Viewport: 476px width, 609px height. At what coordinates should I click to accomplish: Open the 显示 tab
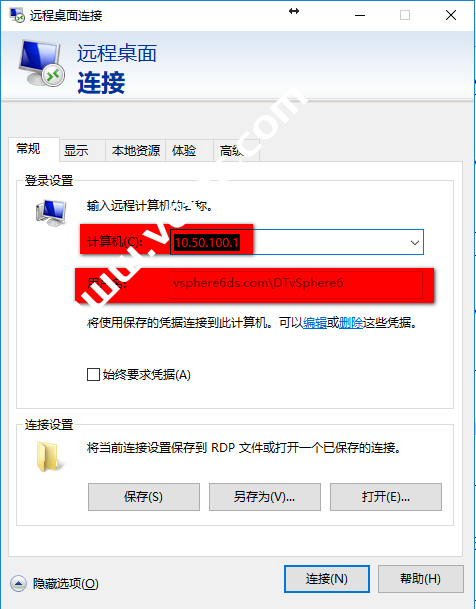(x=76, y=151)
